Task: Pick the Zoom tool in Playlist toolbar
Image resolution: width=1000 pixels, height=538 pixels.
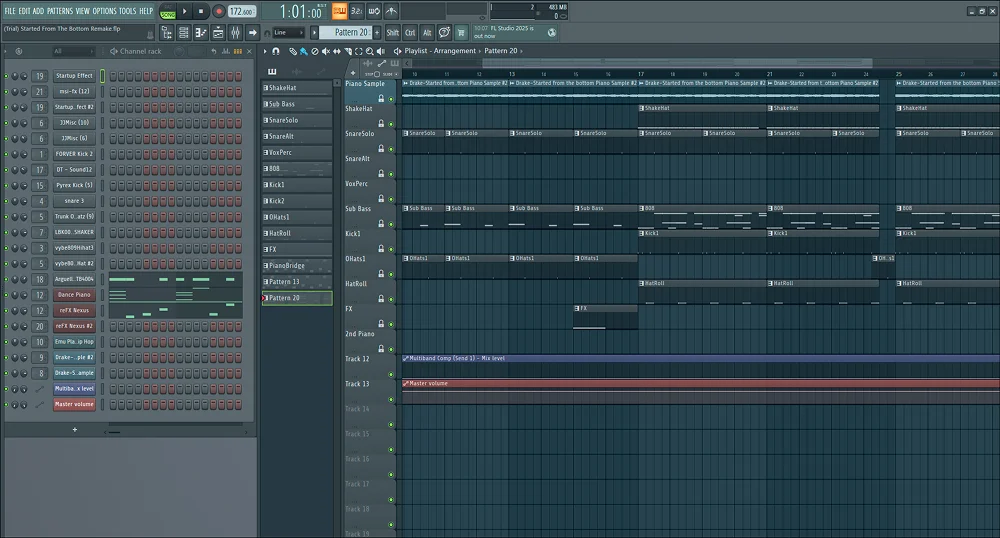Action: click(369, 51)
